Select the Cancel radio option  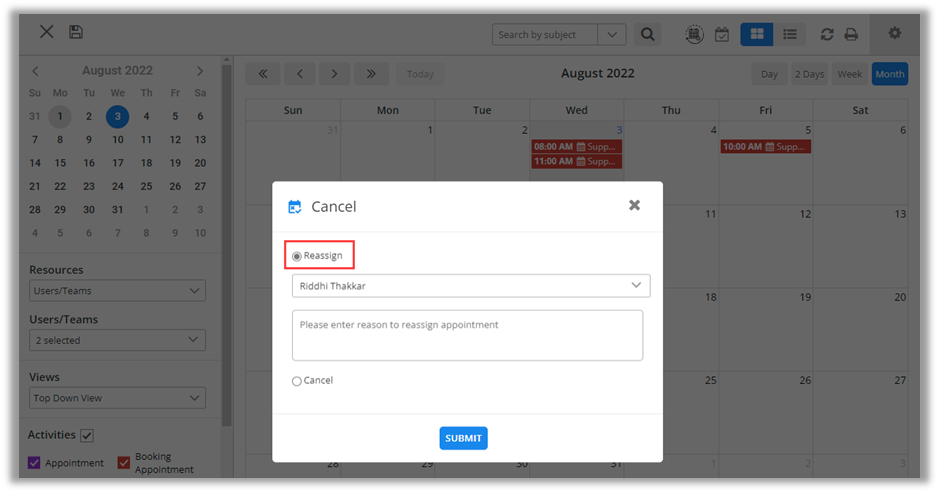click(x=297, y=381)
